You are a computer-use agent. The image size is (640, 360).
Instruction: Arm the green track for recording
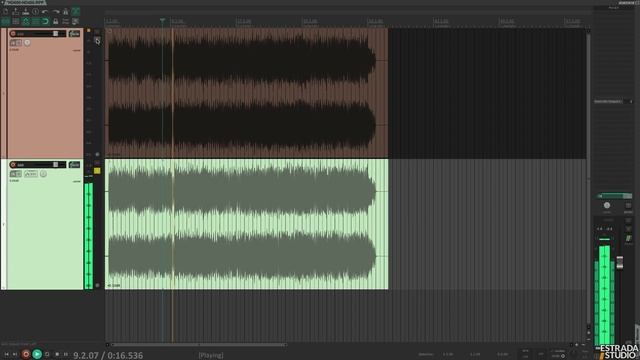point(13,164)
